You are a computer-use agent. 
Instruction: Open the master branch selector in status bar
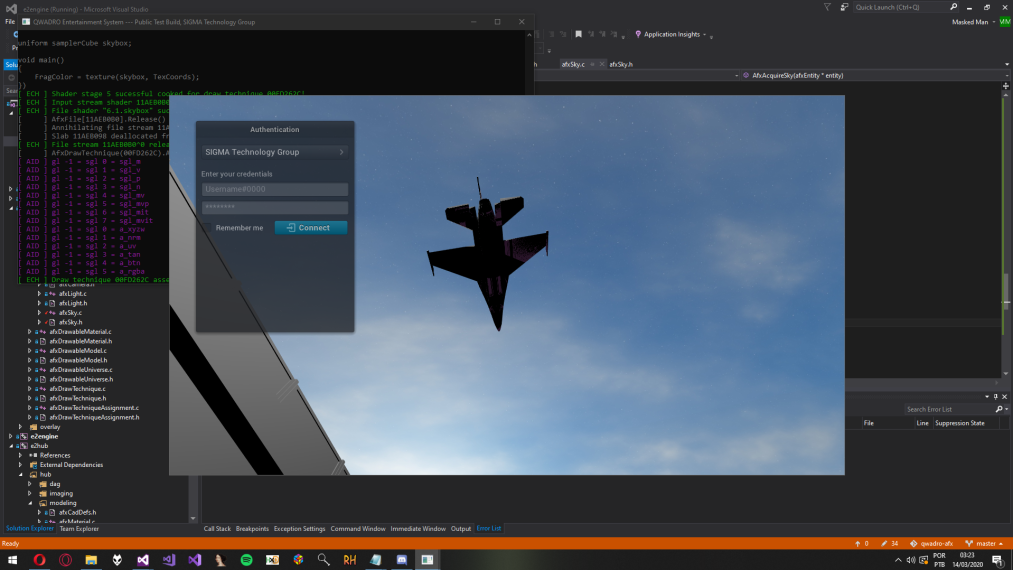985,544
